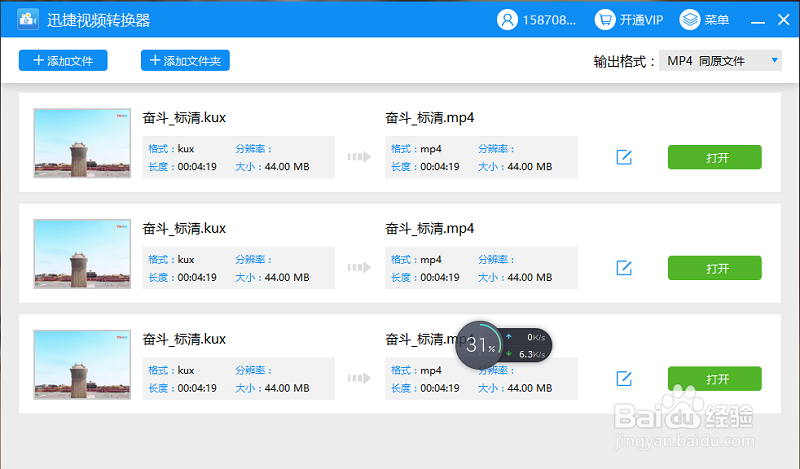The width and height of the screenshot is (800, 469).
Task: Expand the 输出格式 MP4 同原文件 dropdown
Action: (x=720, y=61)
